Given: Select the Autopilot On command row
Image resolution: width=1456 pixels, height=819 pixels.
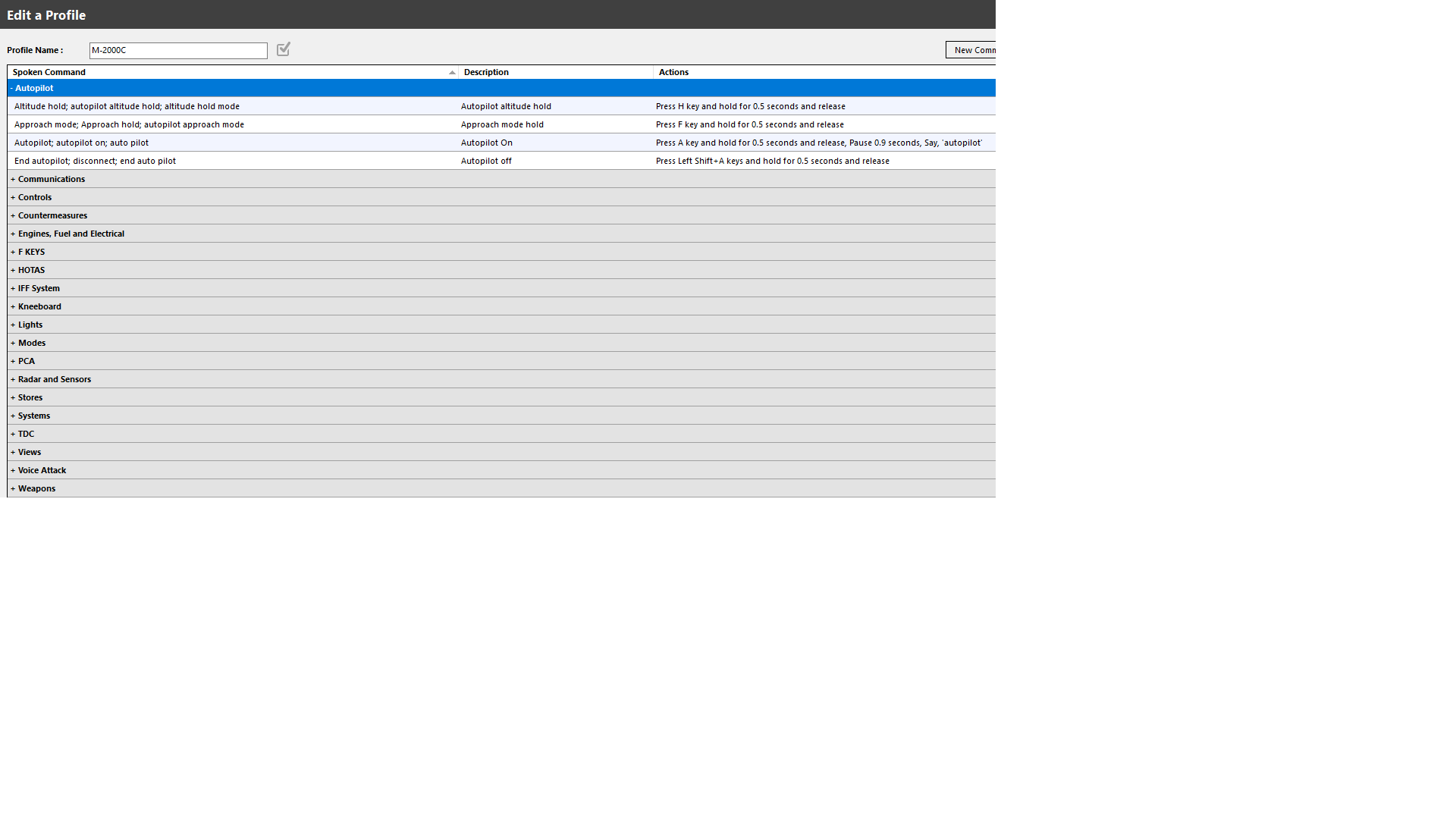Looking at the screenshot, I should point(81,143).
